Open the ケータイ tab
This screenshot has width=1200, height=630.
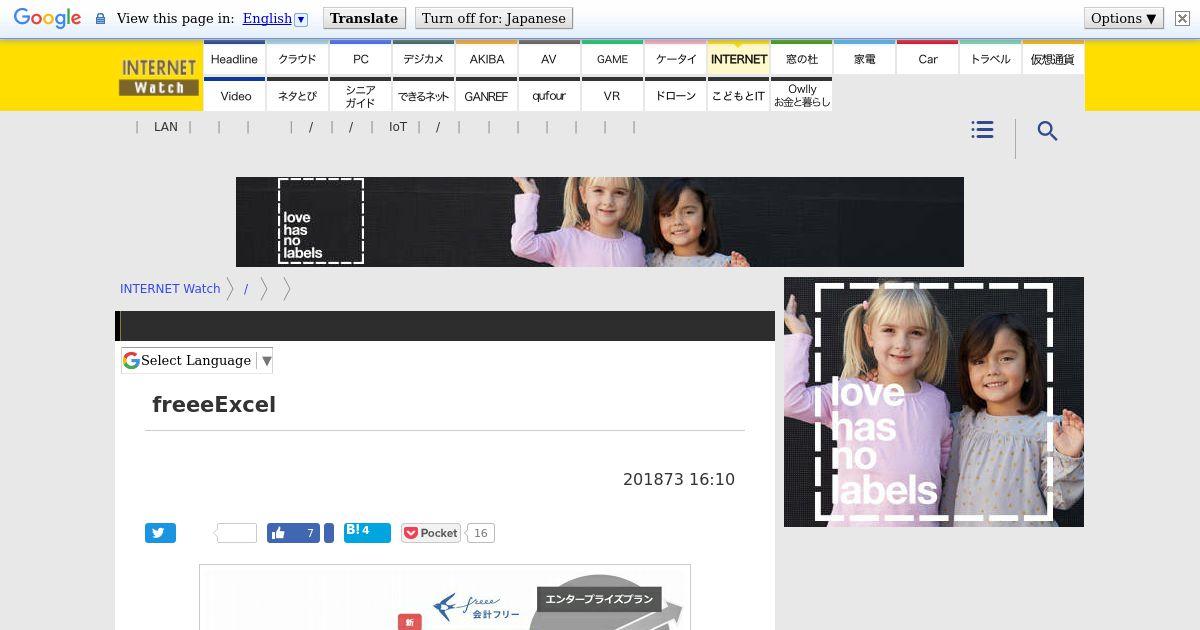pyautogui.click(x=675, y=58)
